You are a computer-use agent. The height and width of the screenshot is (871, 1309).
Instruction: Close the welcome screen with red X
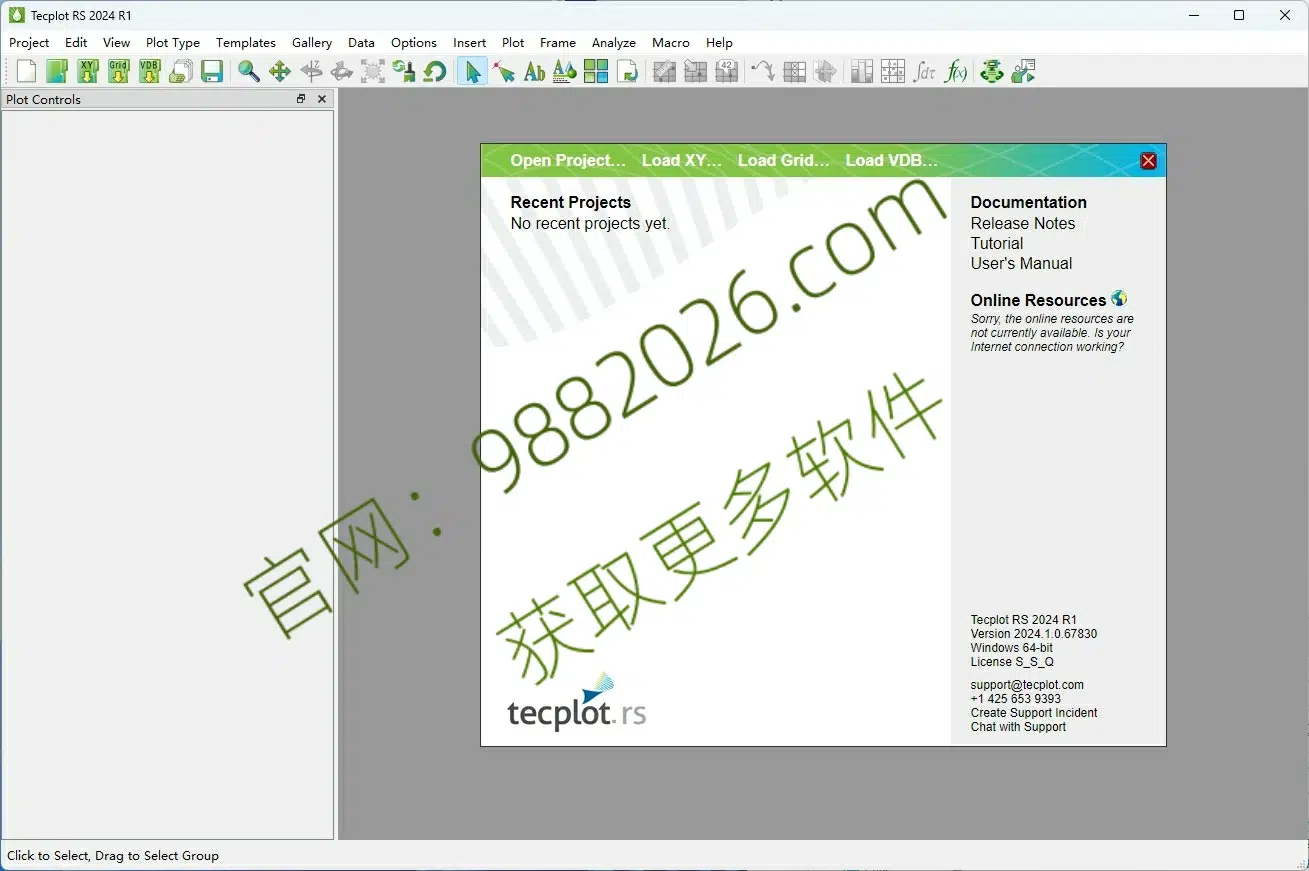pos(1148,161)
